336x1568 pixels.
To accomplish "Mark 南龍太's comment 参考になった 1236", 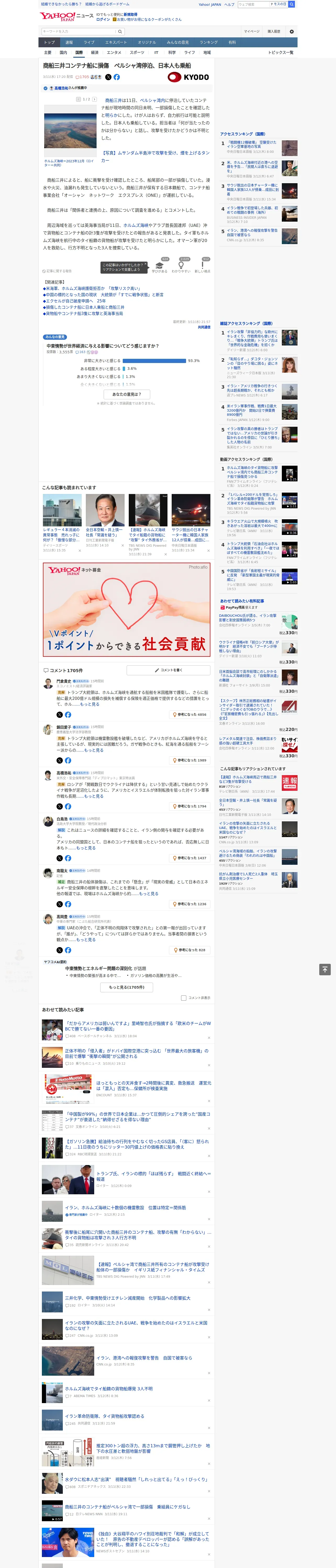I will [x=190, y=904].
